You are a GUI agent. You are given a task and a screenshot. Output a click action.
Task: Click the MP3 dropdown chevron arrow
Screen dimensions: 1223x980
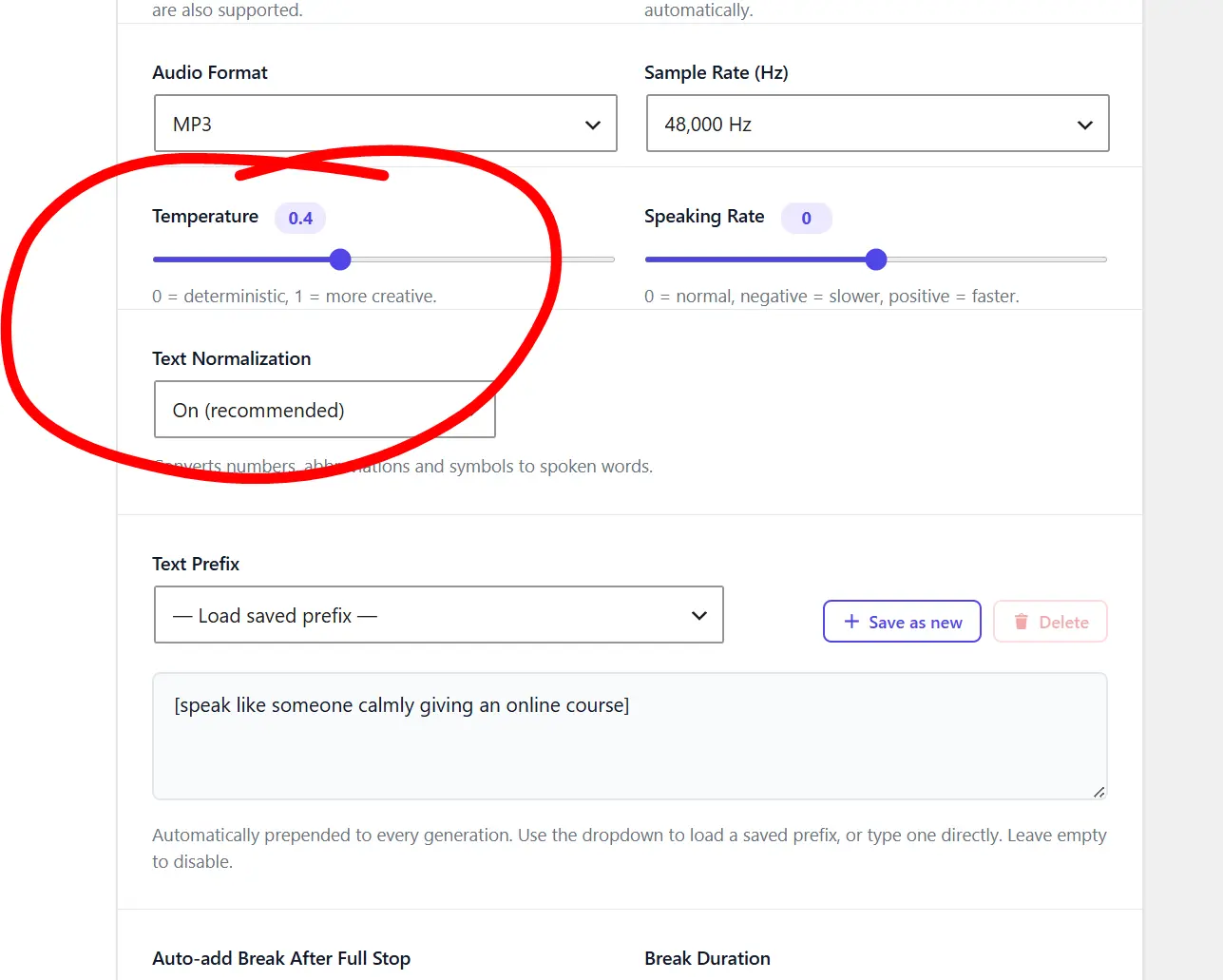[593, 125]
